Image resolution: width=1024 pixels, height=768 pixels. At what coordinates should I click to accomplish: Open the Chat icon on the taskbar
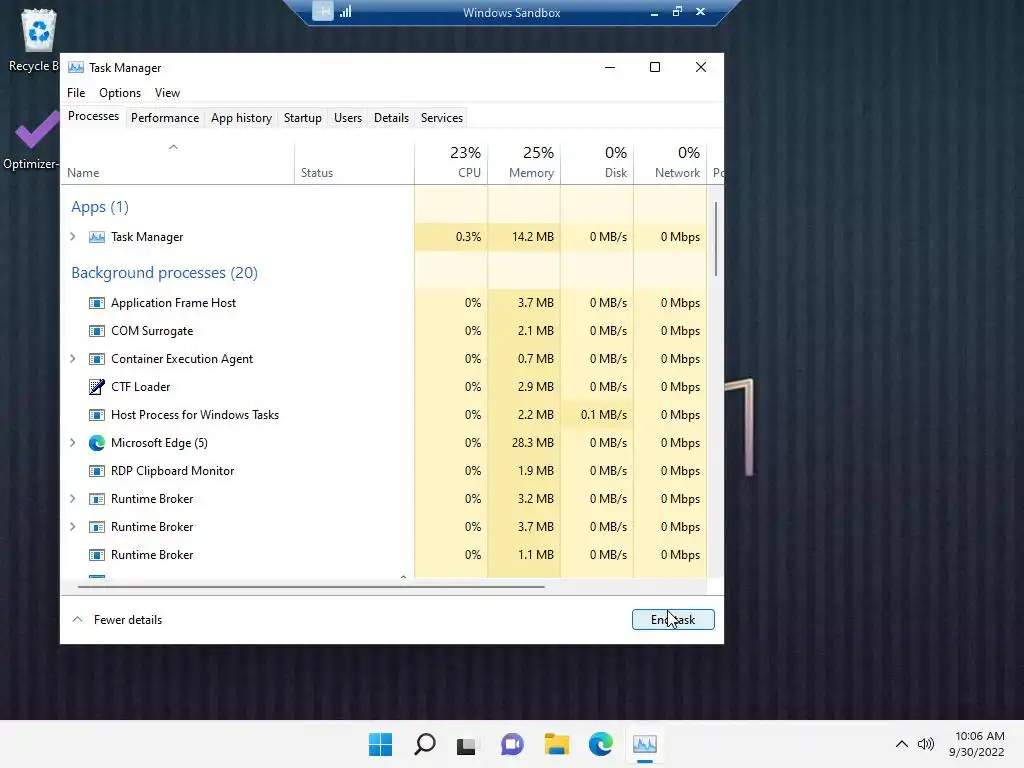pos(513,744)
